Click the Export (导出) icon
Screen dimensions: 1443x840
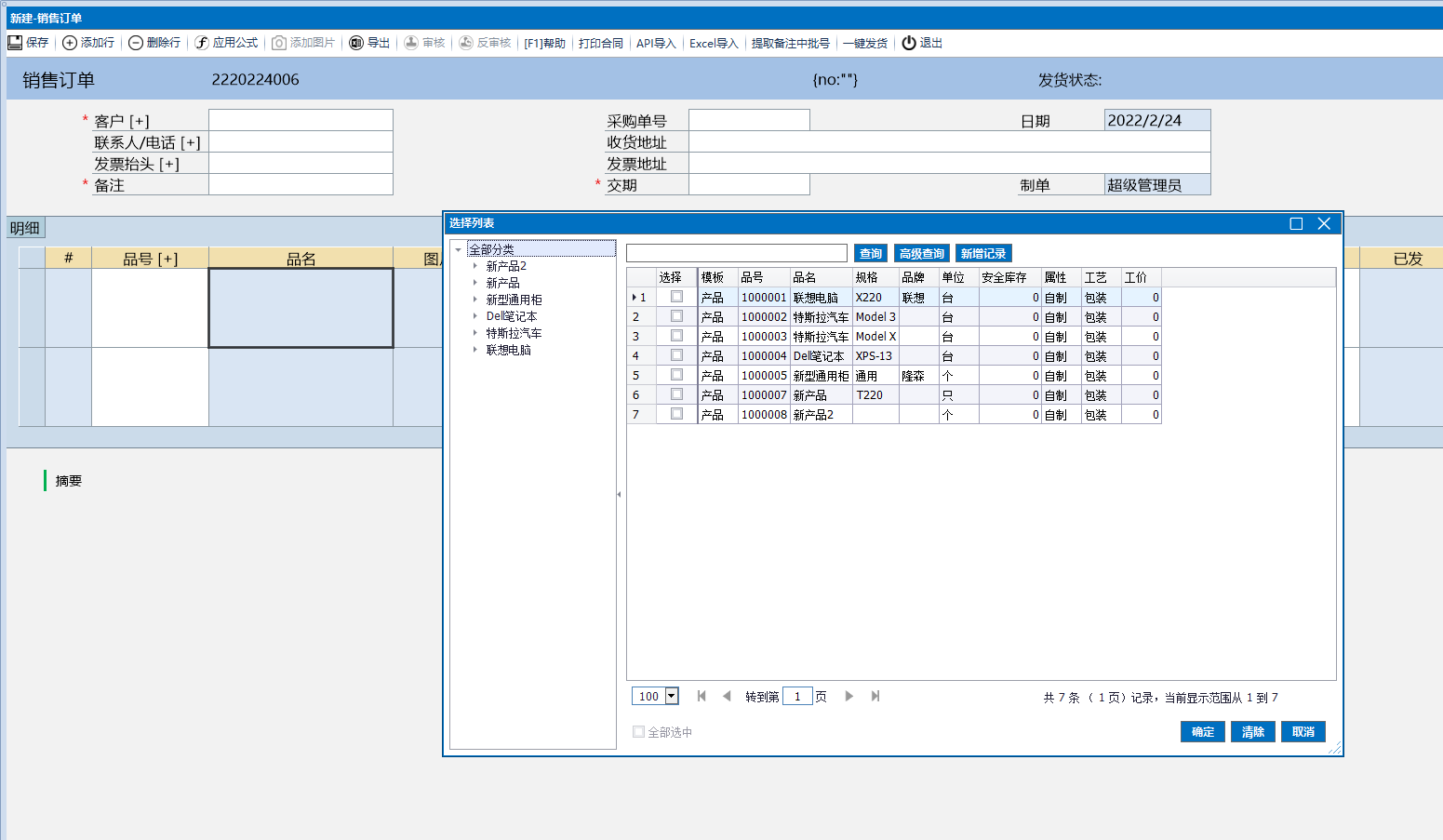point(356,43)
